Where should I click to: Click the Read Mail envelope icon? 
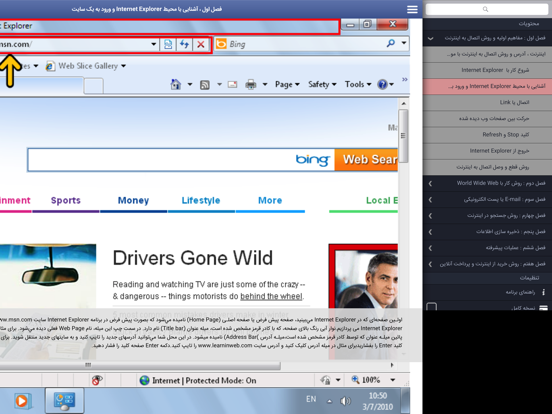[232, 84]
